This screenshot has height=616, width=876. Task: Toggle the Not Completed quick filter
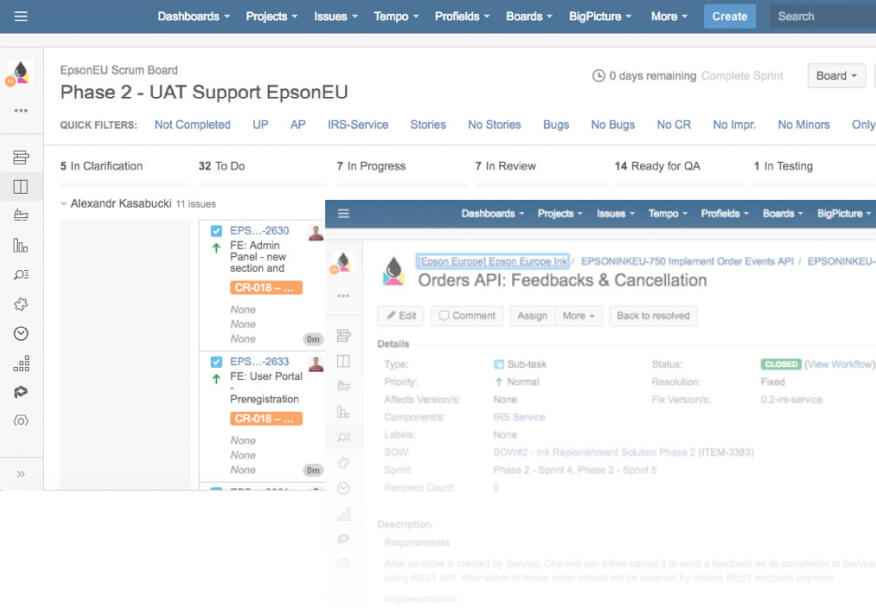192,125
